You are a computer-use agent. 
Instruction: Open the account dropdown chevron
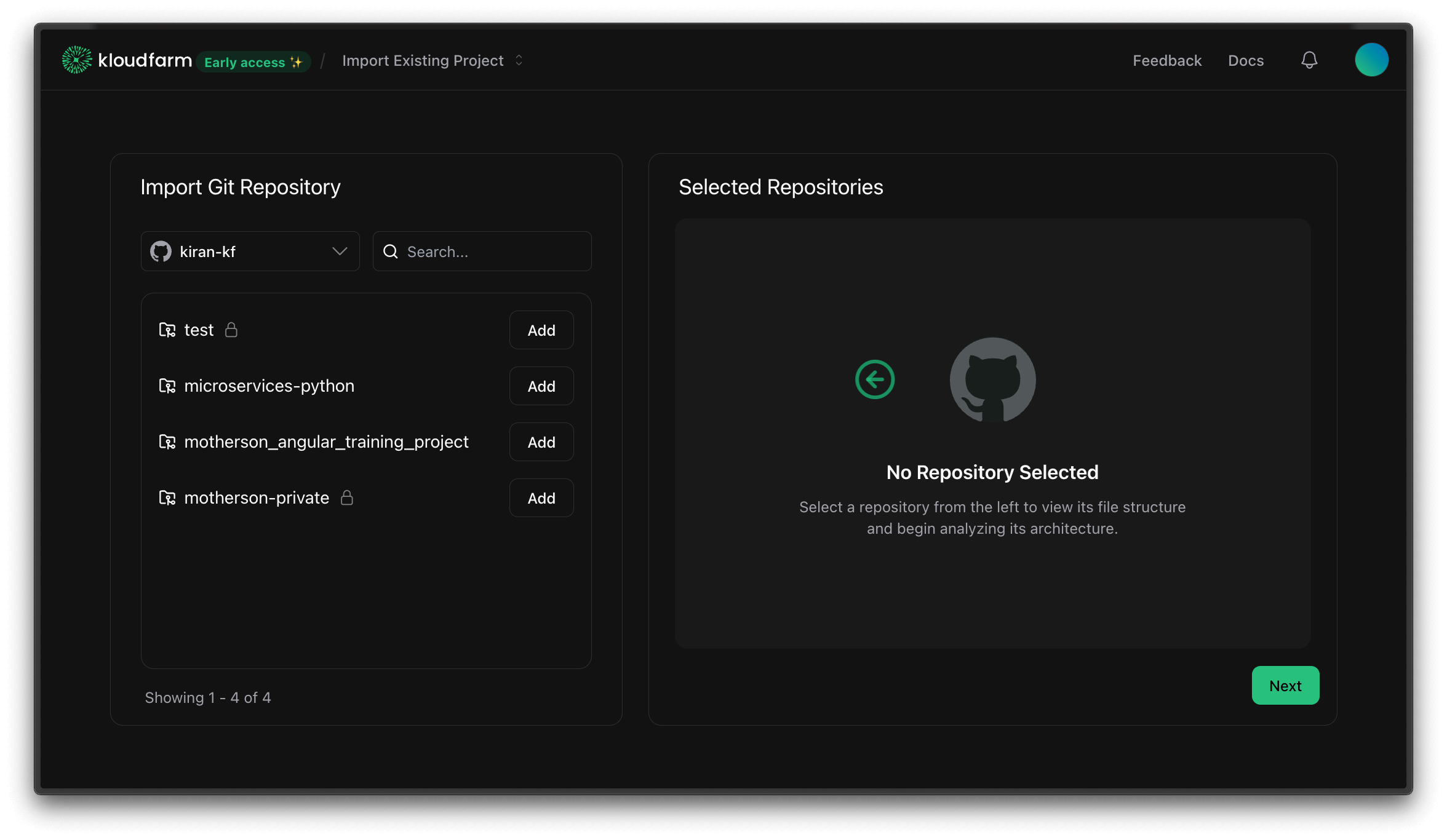[x=339, y=251]
